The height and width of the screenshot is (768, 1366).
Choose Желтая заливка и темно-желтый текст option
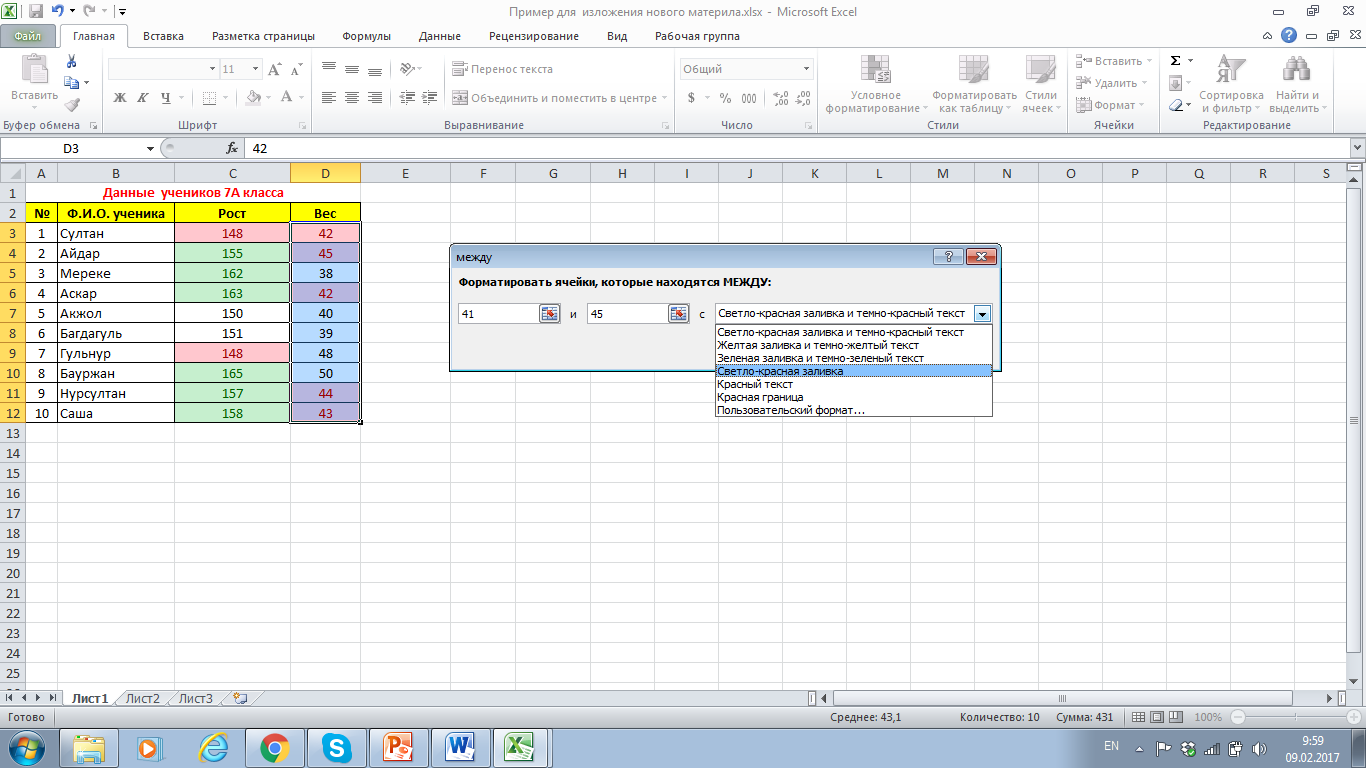click(854, 345)
